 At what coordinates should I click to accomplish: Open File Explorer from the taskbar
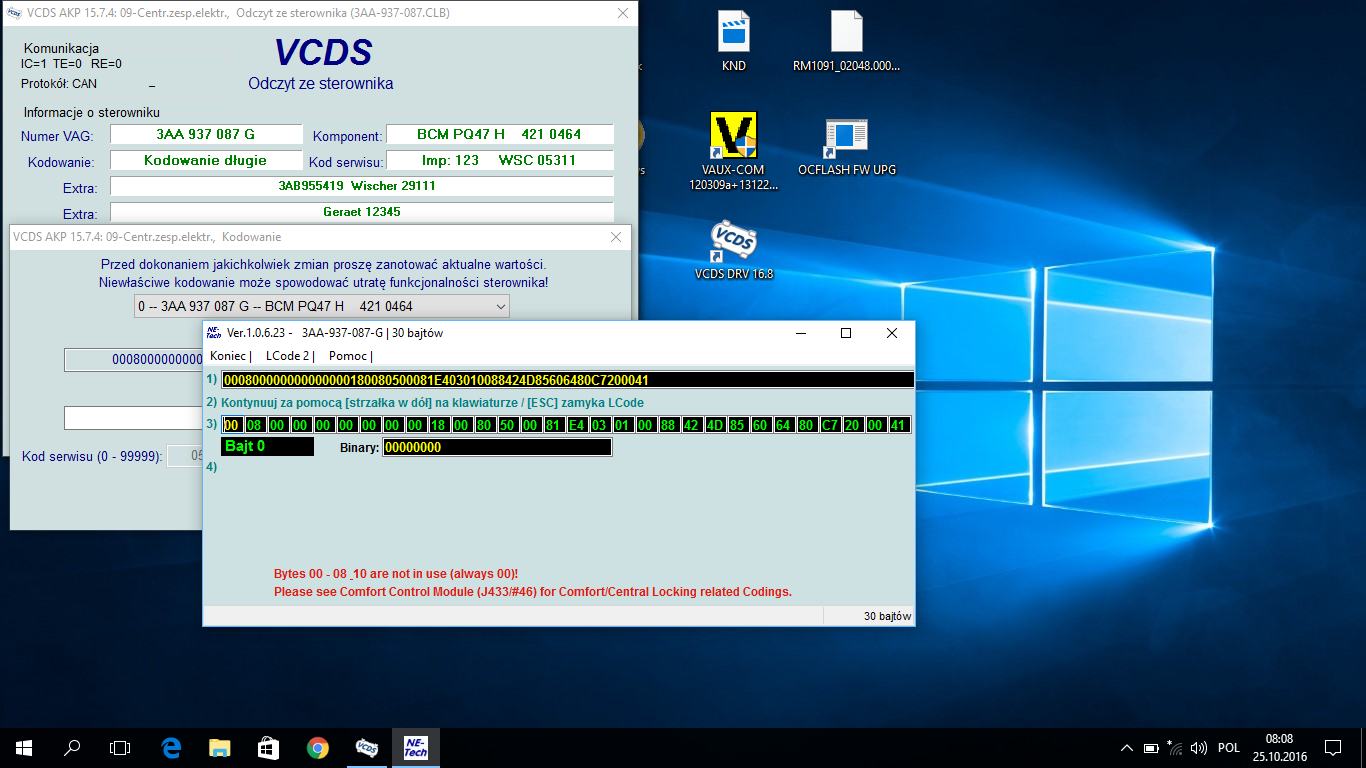(219, 747)
